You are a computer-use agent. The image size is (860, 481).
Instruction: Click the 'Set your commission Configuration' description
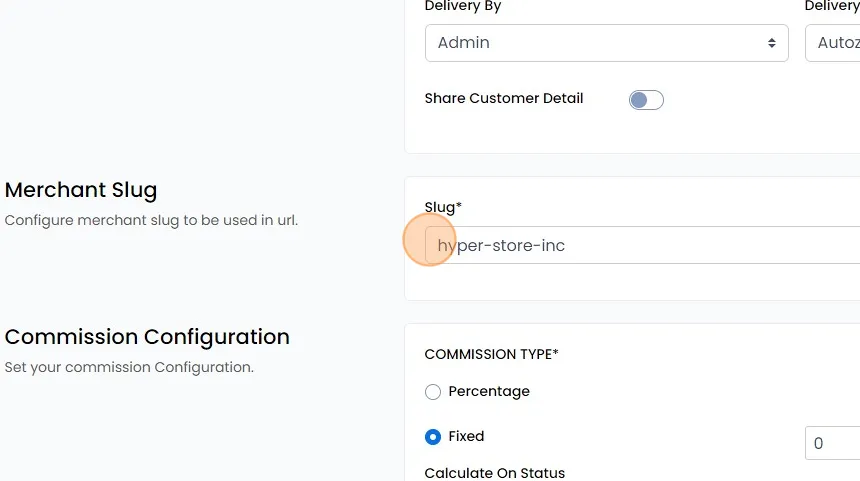[129, 367]
